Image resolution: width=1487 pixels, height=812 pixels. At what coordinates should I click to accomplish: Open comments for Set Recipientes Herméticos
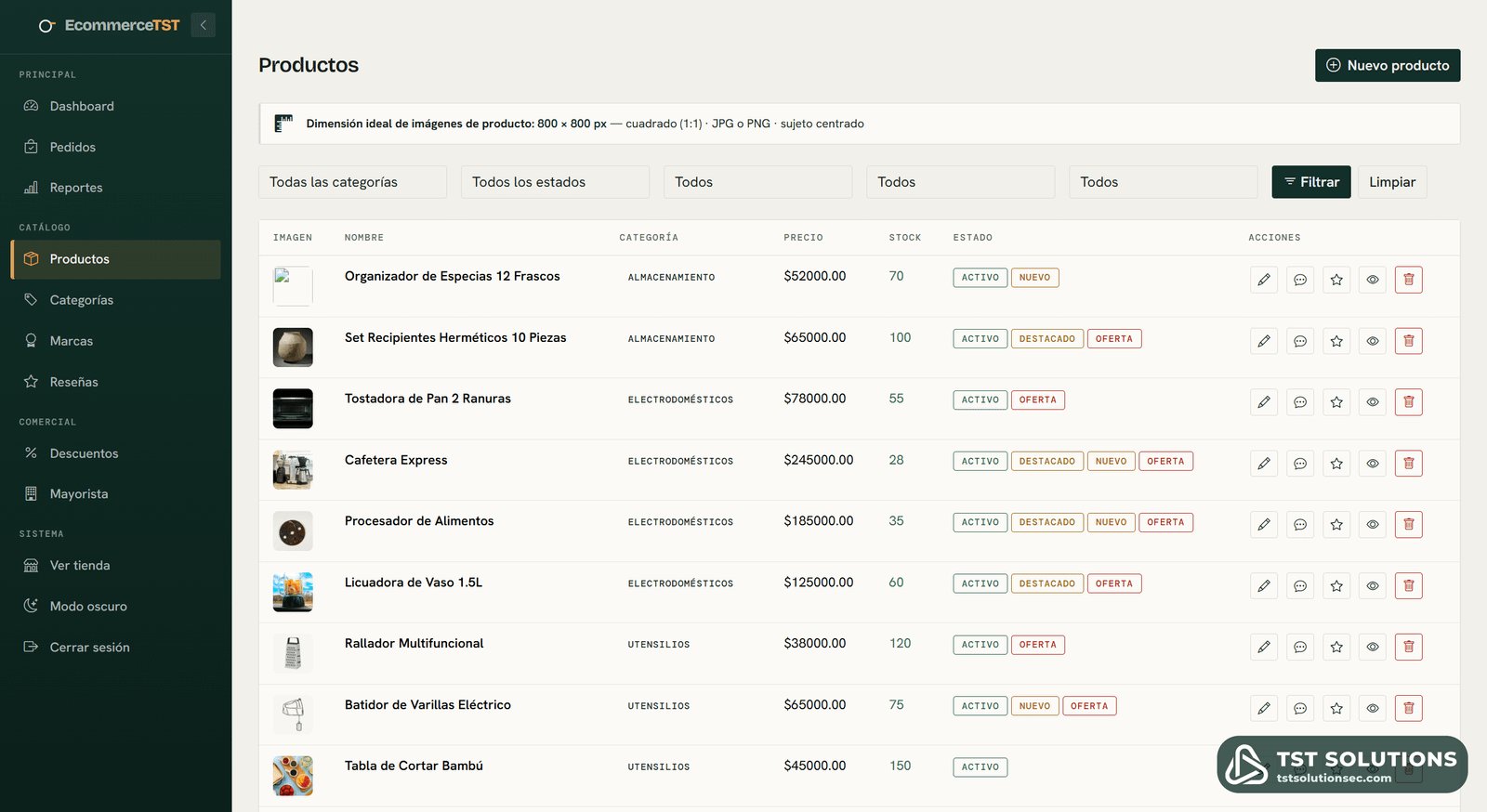click(x=1300, y=341)
